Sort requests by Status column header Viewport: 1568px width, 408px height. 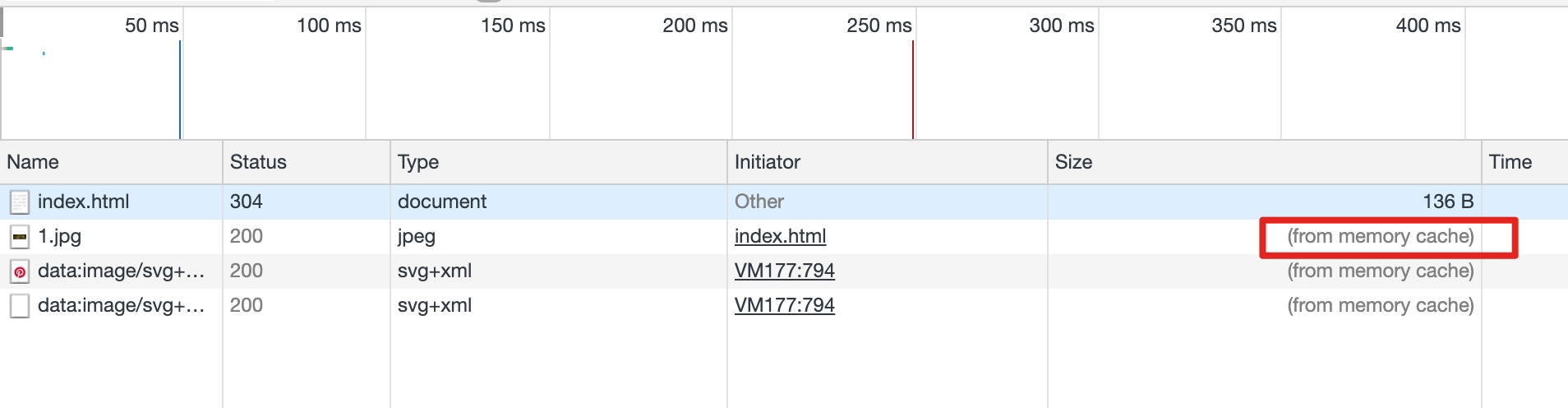(x=258, y=162)
